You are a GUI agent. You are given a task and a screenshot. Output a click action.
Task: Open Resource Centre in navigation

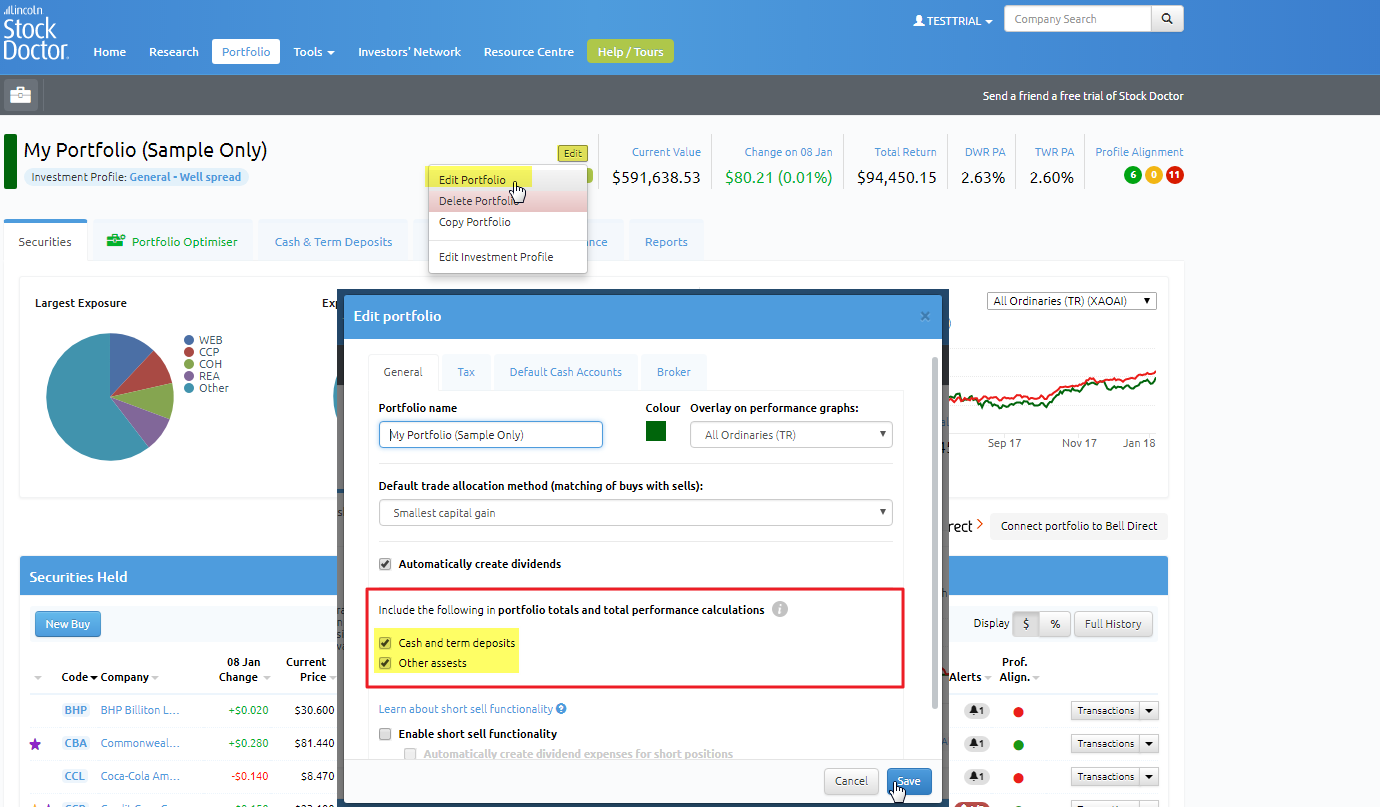(x=529, y=52)
